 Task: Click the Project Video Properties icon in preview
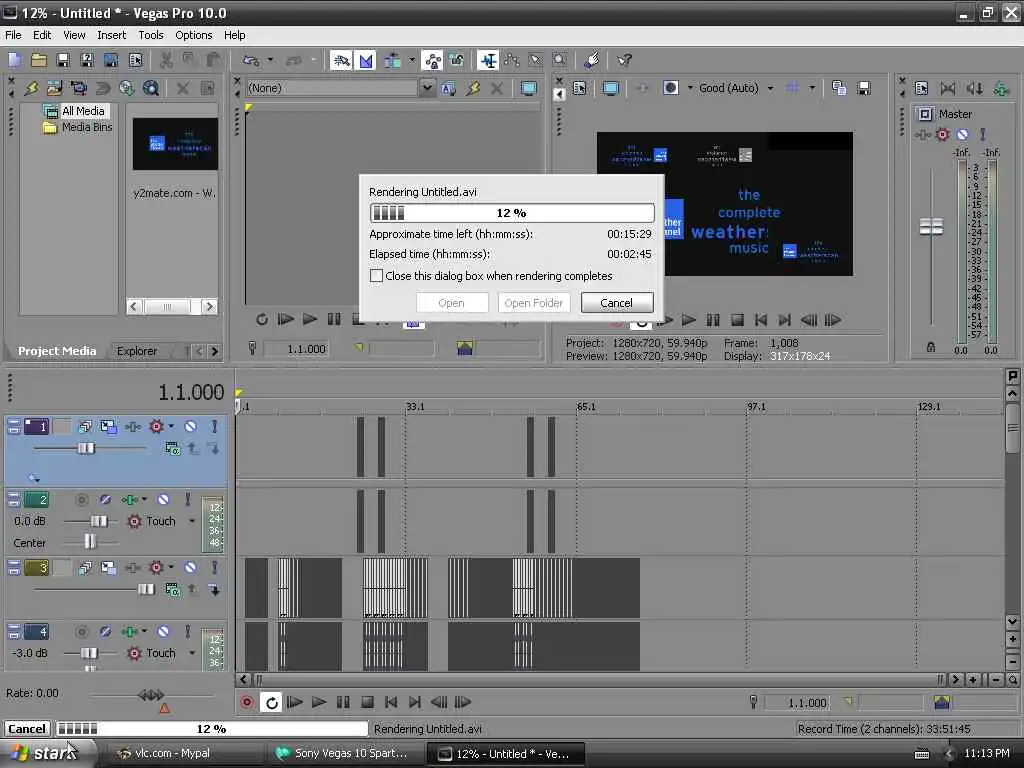click(579, 88)
